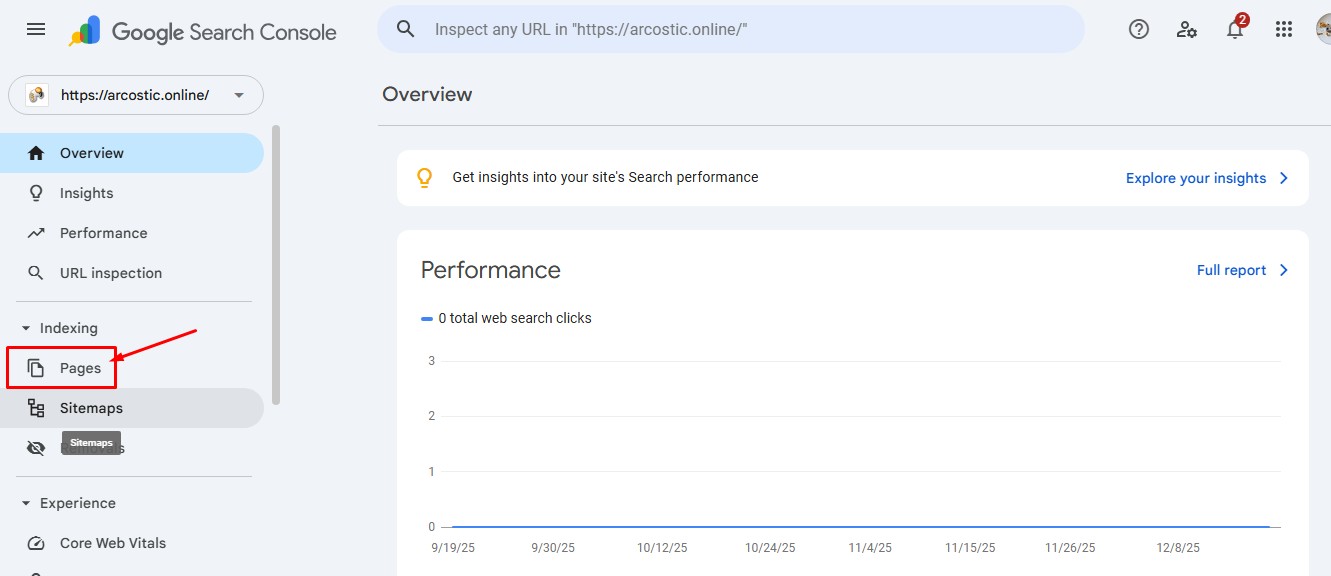
Task: Click the lightbulb insights icon in banner
Action: (x=425, y=178)
